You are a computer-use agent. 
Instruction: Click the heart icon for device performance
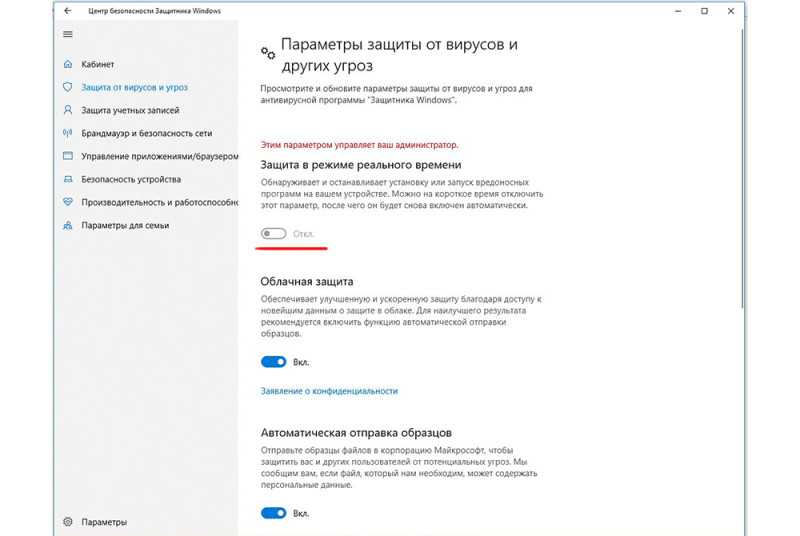[x=68, y=202]
